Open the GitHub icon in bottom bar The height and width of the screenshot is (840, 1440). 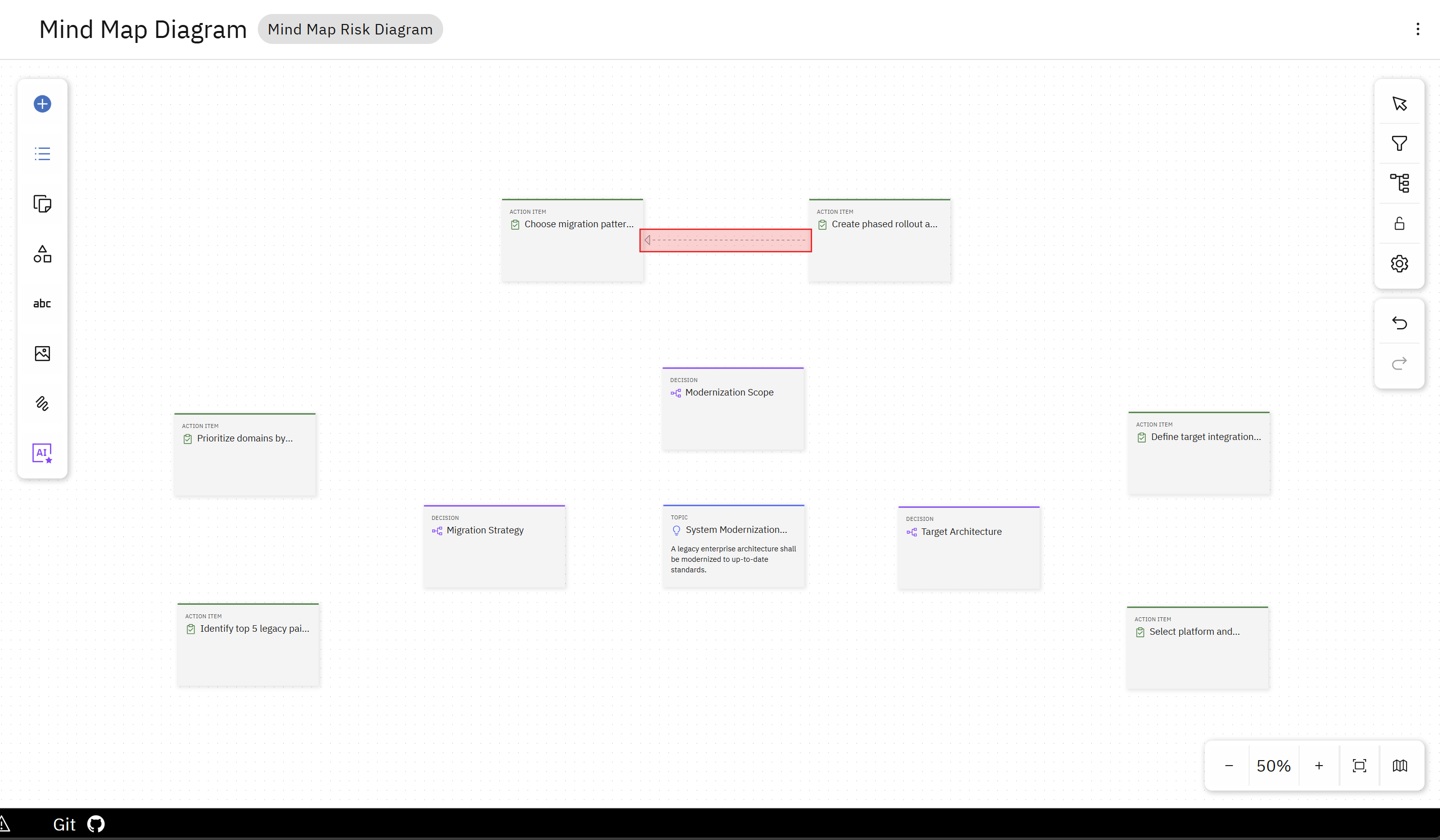coord(96,824)
